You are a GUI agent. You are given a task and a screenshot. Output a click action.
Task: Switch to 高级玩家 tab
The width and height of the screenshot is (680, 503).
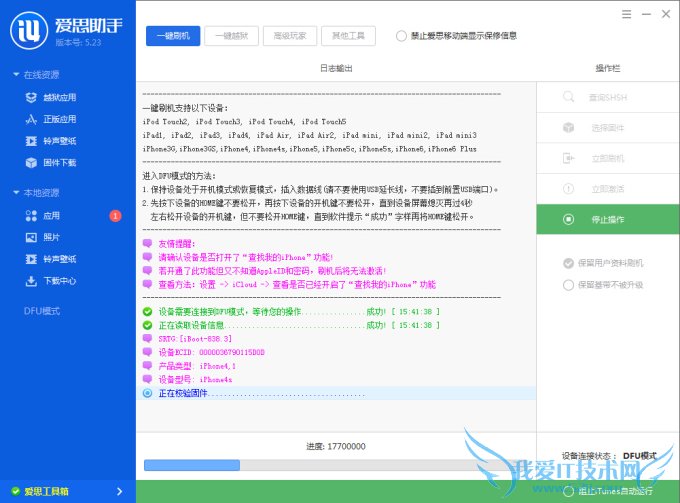coord(290,36)
